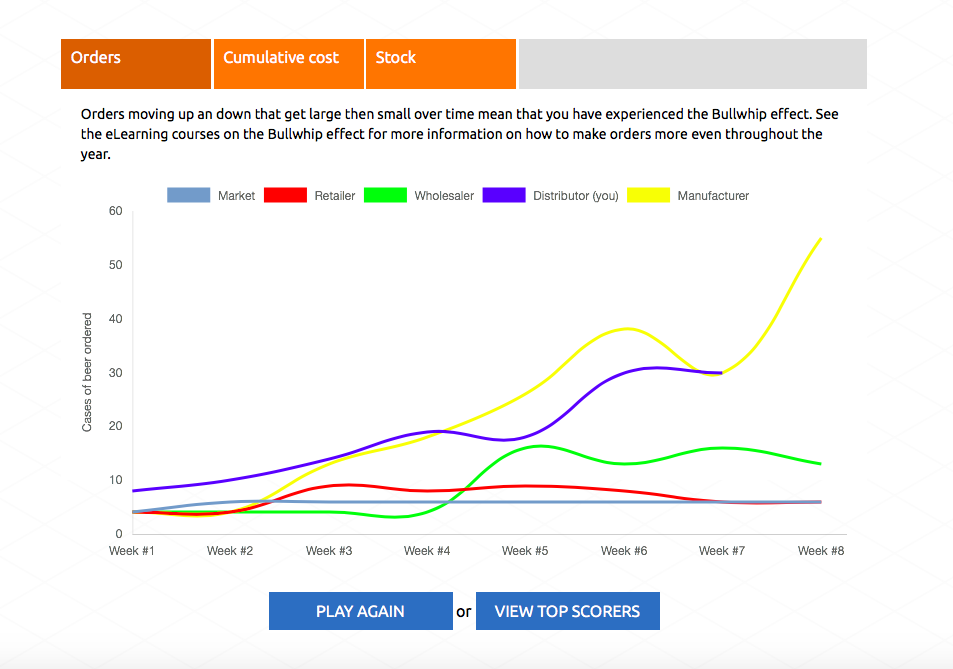Click the 0 value on y-axis
The width and height of the screenshot is (953, 669).
click(x=119, y=533)
